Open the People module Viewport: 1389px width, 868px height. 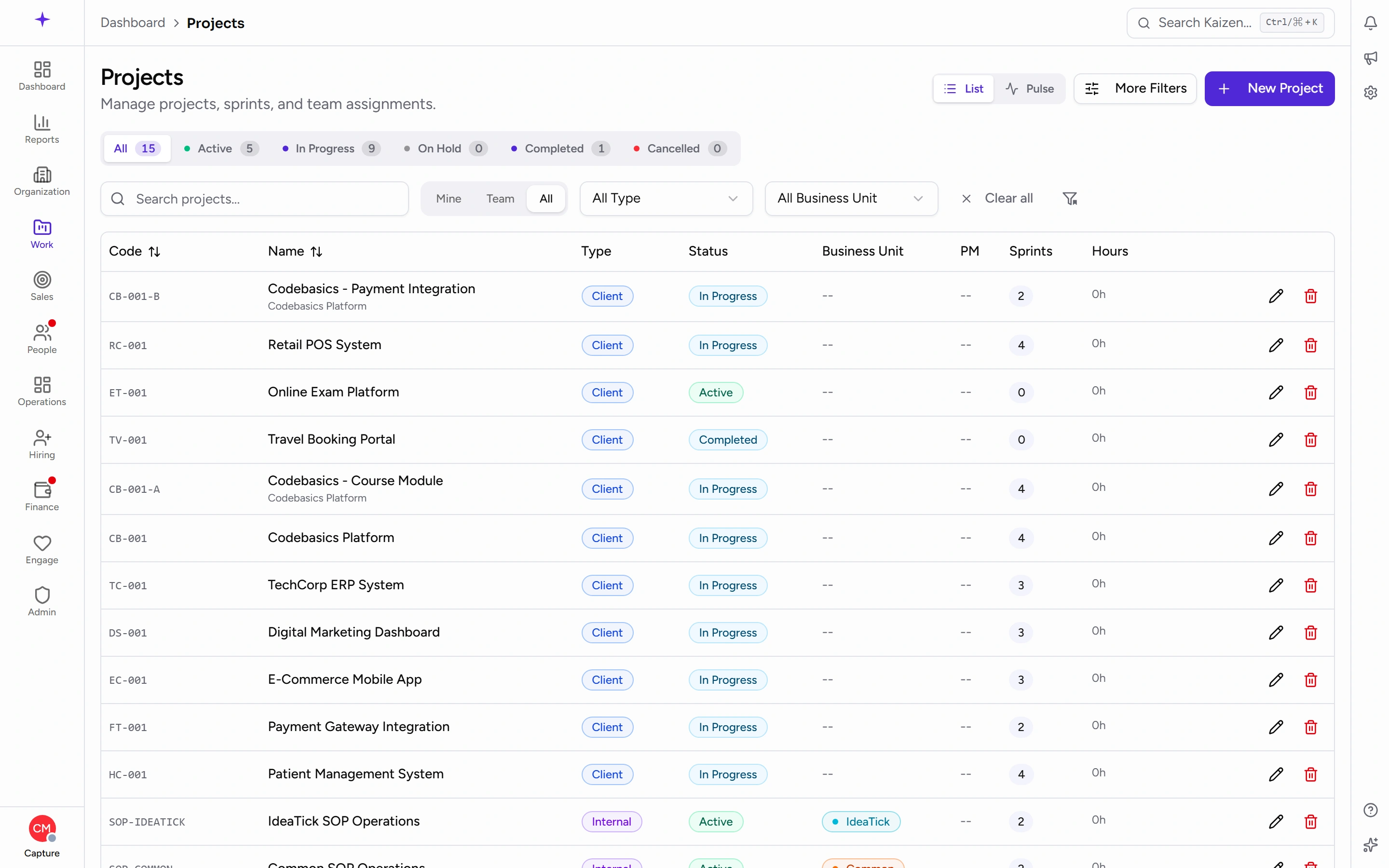click(x=42, y=339)
